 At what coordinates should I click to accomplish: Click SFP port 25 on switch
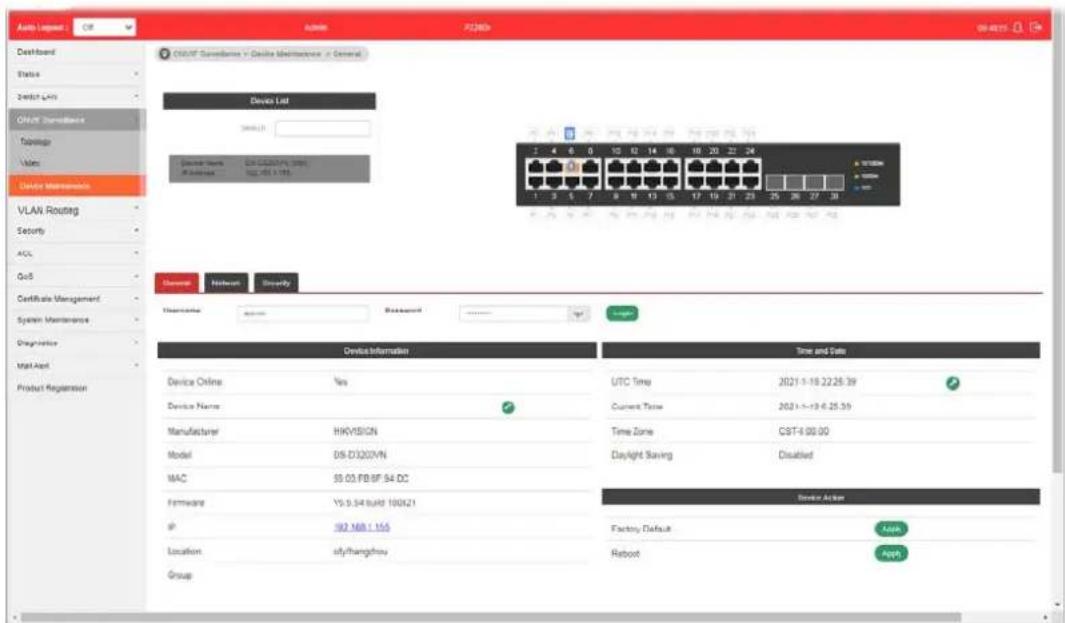coord(775,182)
